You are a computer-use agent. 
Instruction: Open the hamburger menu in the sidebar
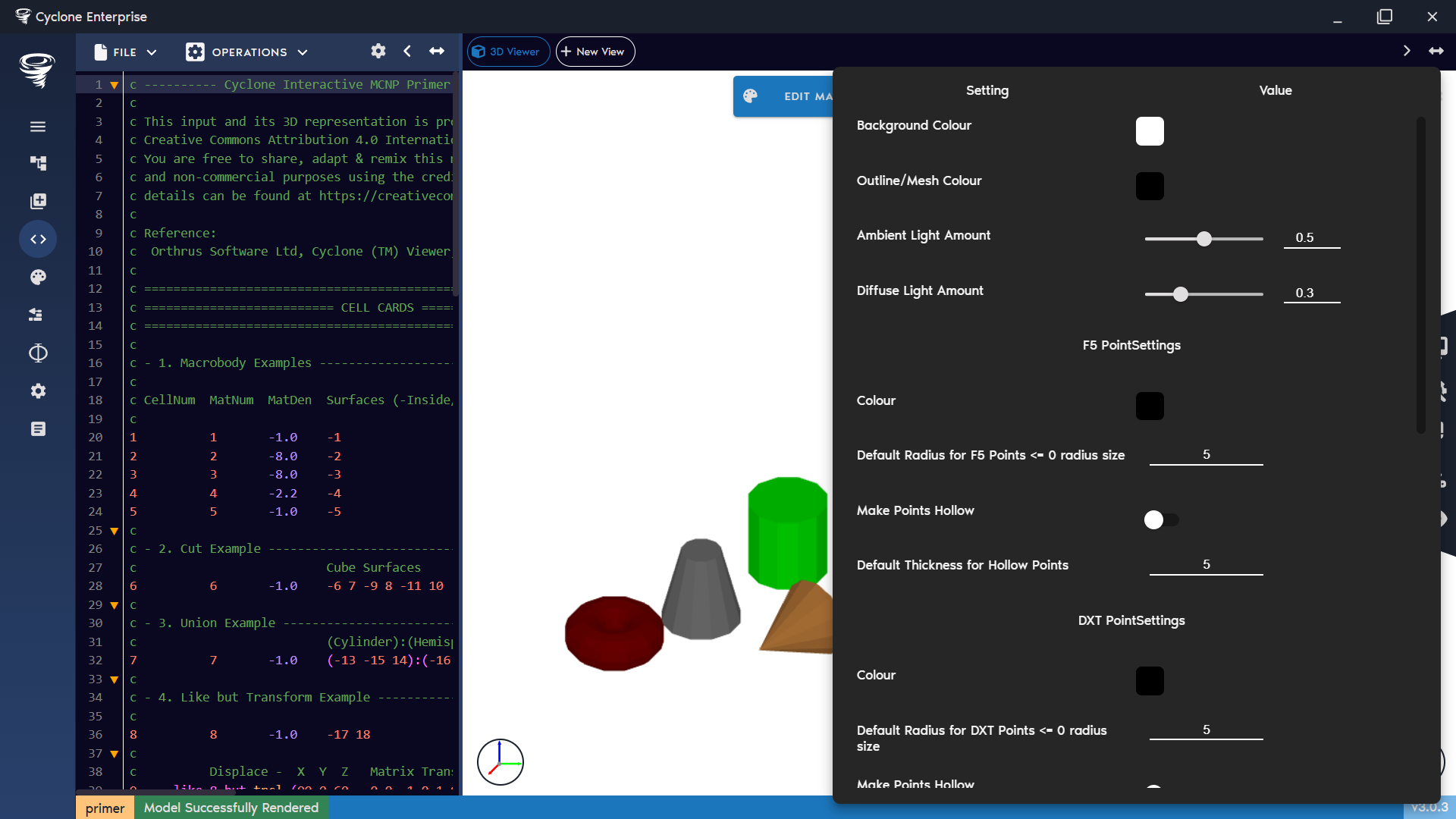[38, 127]
